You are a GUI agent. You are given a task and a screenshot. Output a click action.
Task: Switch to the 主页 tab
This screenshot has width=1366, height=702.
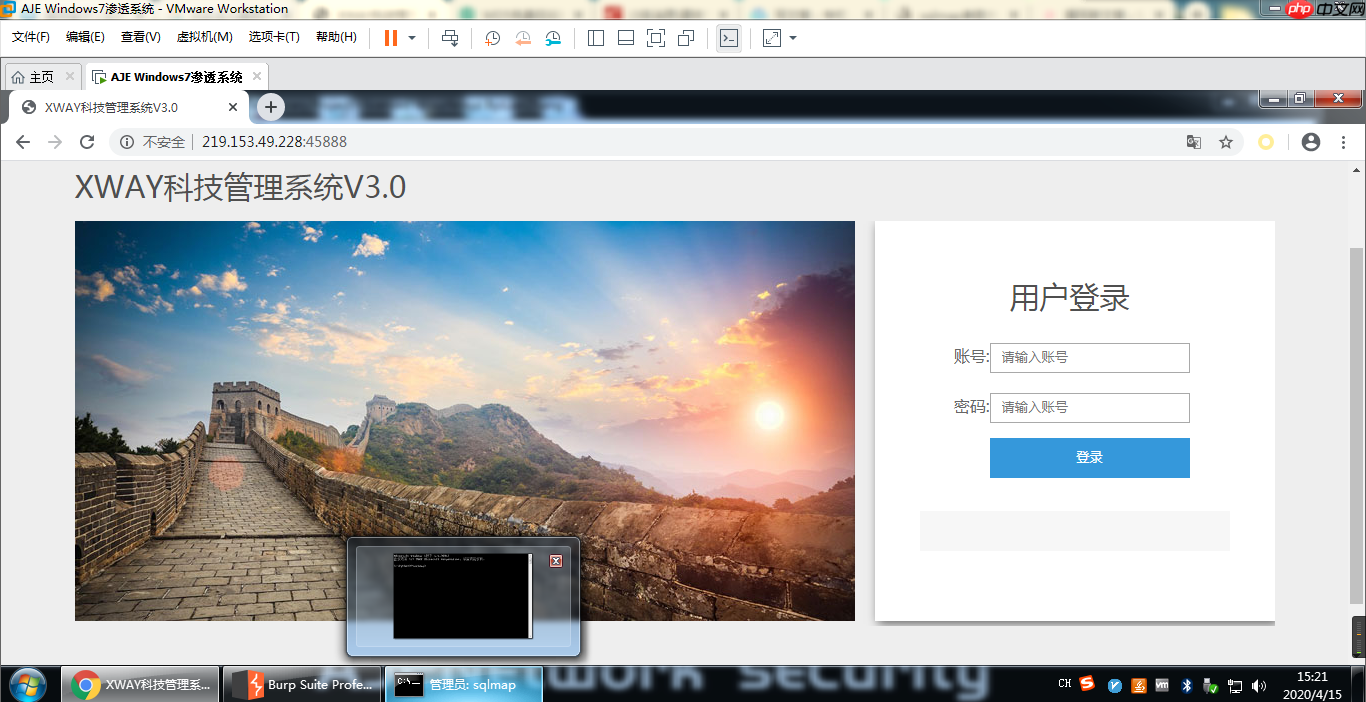coord(38,75)
